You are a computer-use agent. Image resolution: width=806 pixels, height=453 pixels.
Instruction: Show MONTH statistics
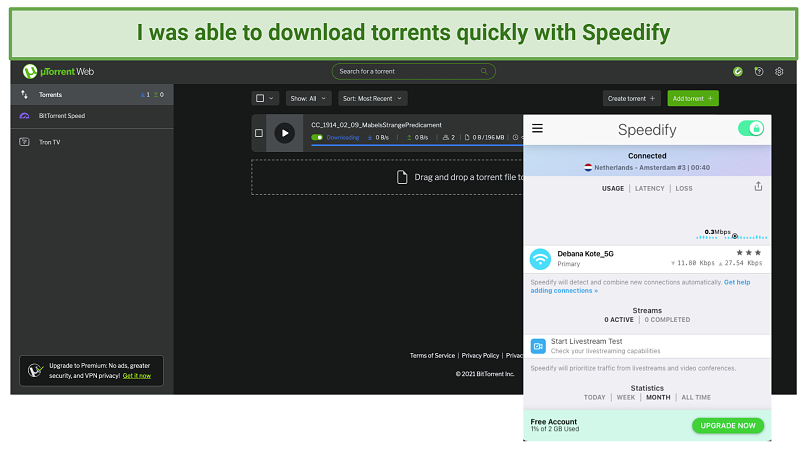658,397
